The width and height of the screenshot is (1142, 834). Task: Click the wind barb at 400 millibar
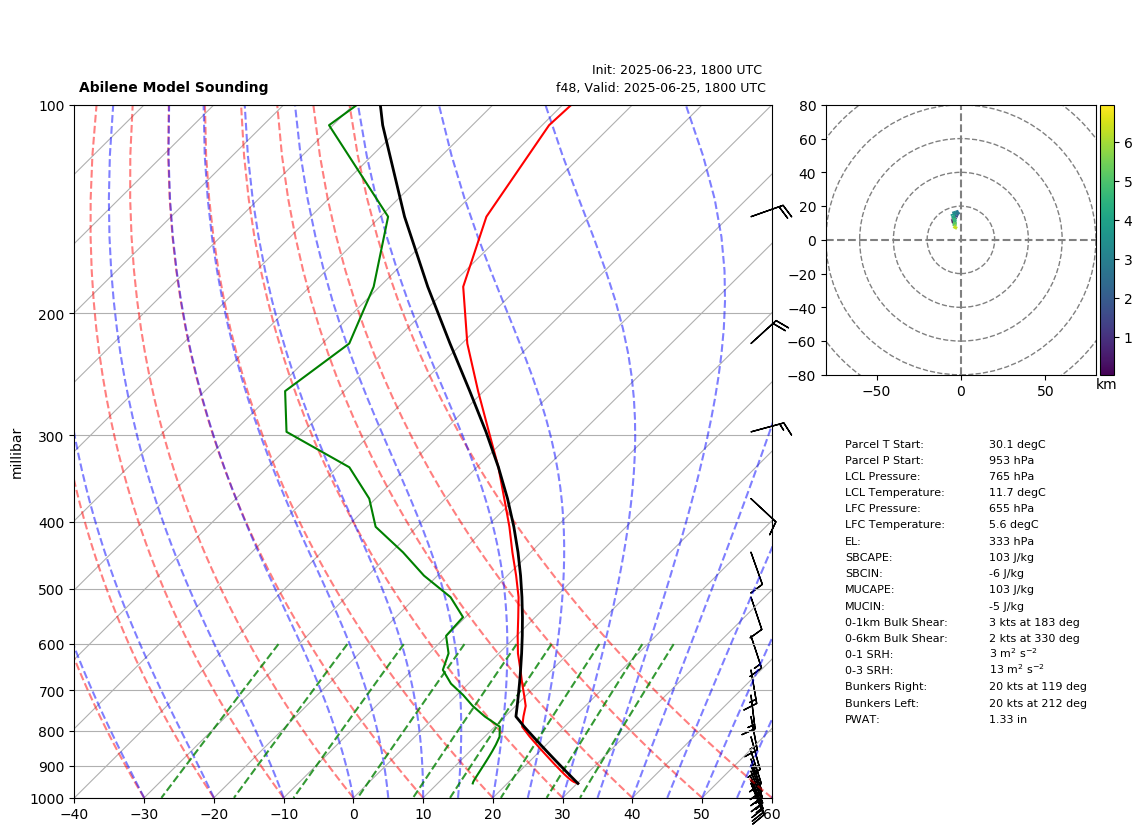pyautogui.click(x=764, y=516)
